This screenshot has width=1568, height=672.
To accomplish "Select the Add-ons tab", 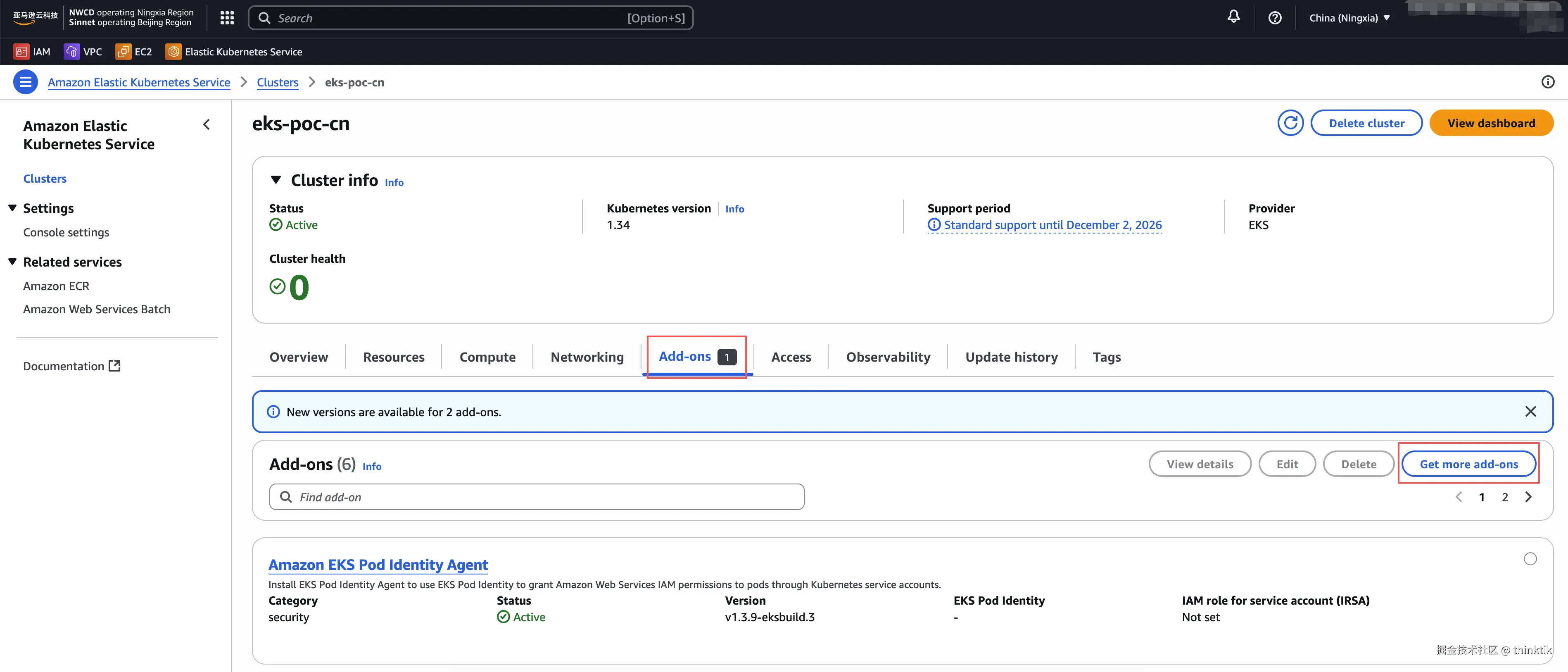I will tap(697, 356).
